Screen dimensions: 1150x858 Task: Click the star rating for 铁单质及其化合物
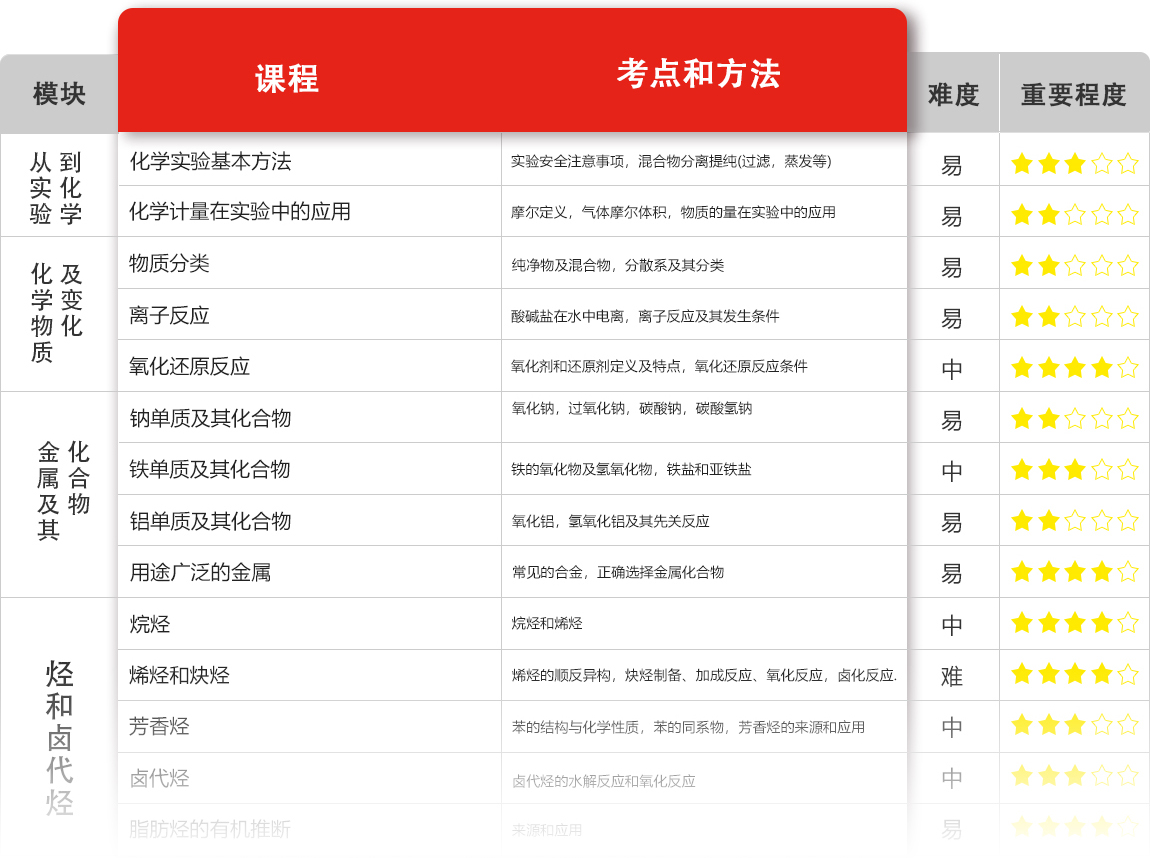tap(1074, 469)
